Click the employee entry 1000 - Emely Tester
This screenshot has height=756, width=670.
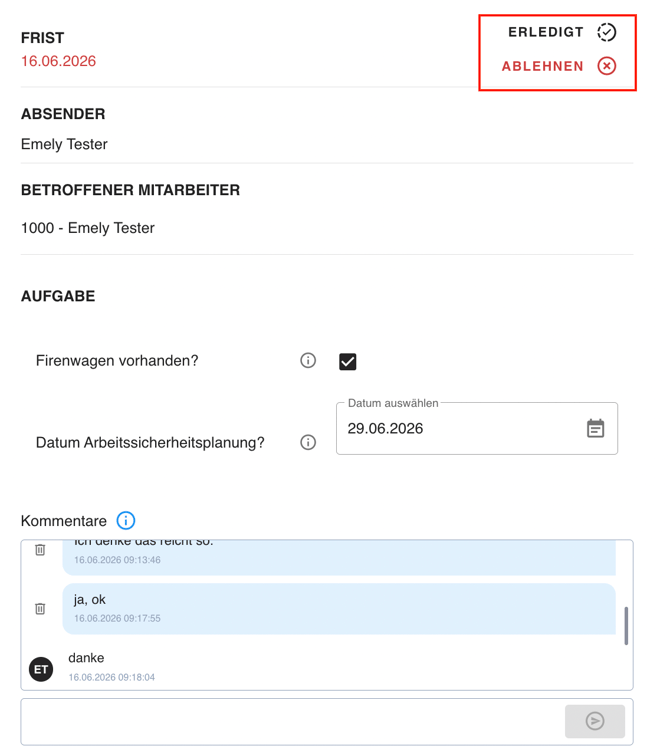click(x=88, y=228)
